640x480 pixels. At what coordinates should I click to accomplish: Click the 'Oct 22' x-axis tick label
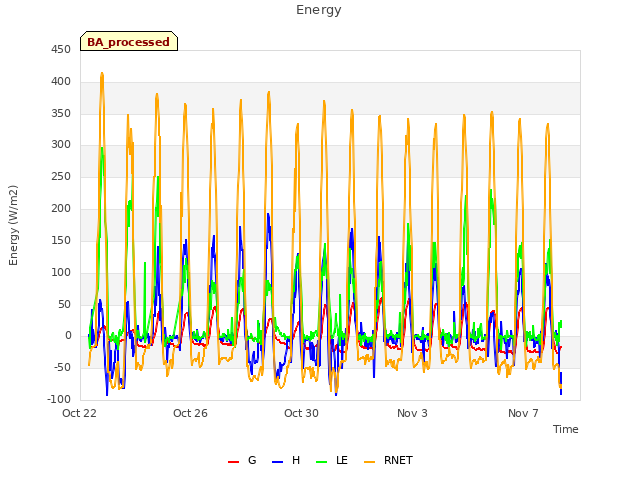tap(79, 413)
